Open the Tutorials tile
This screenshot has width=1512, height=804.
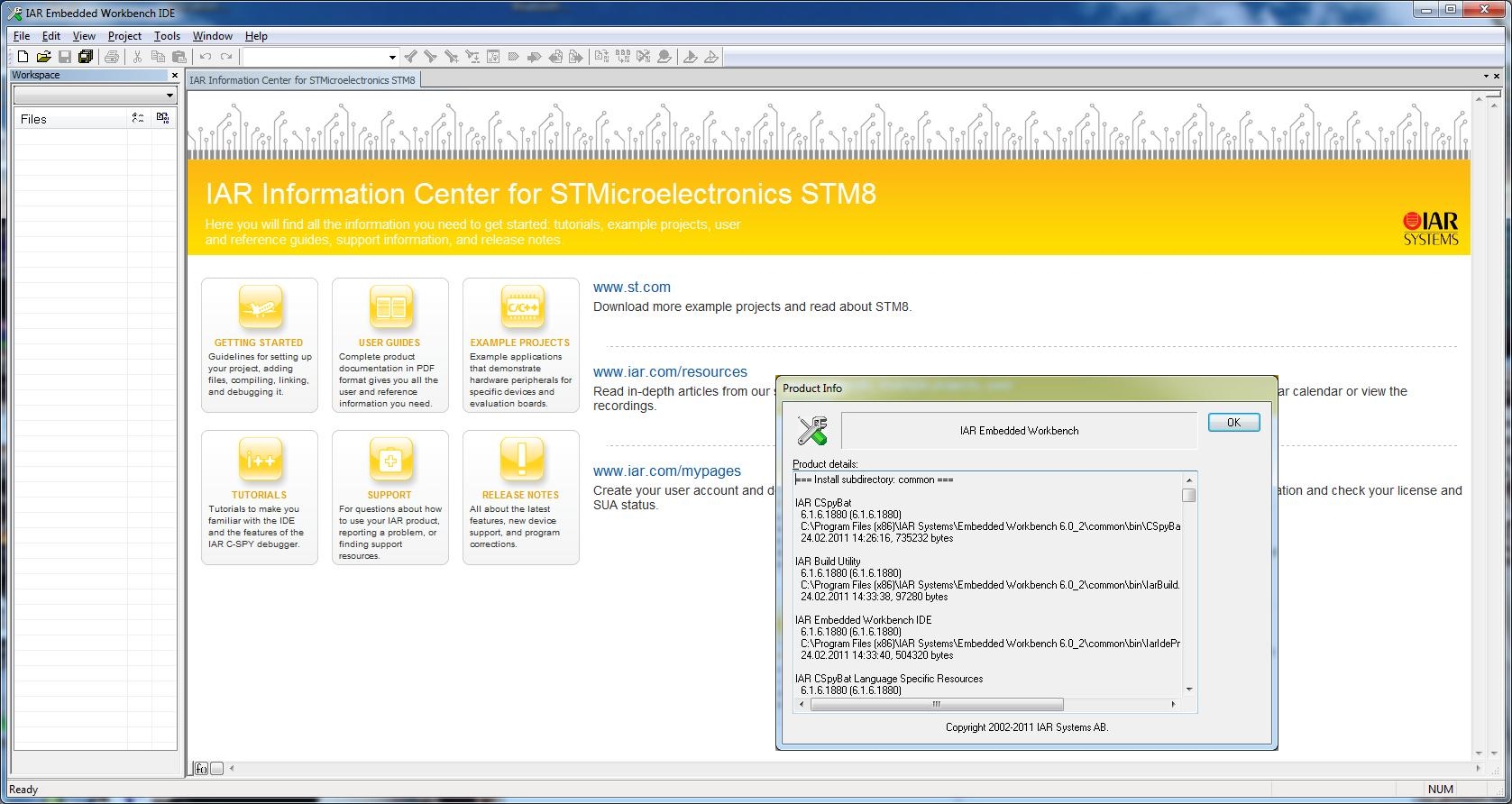click(x=260, y=498)
